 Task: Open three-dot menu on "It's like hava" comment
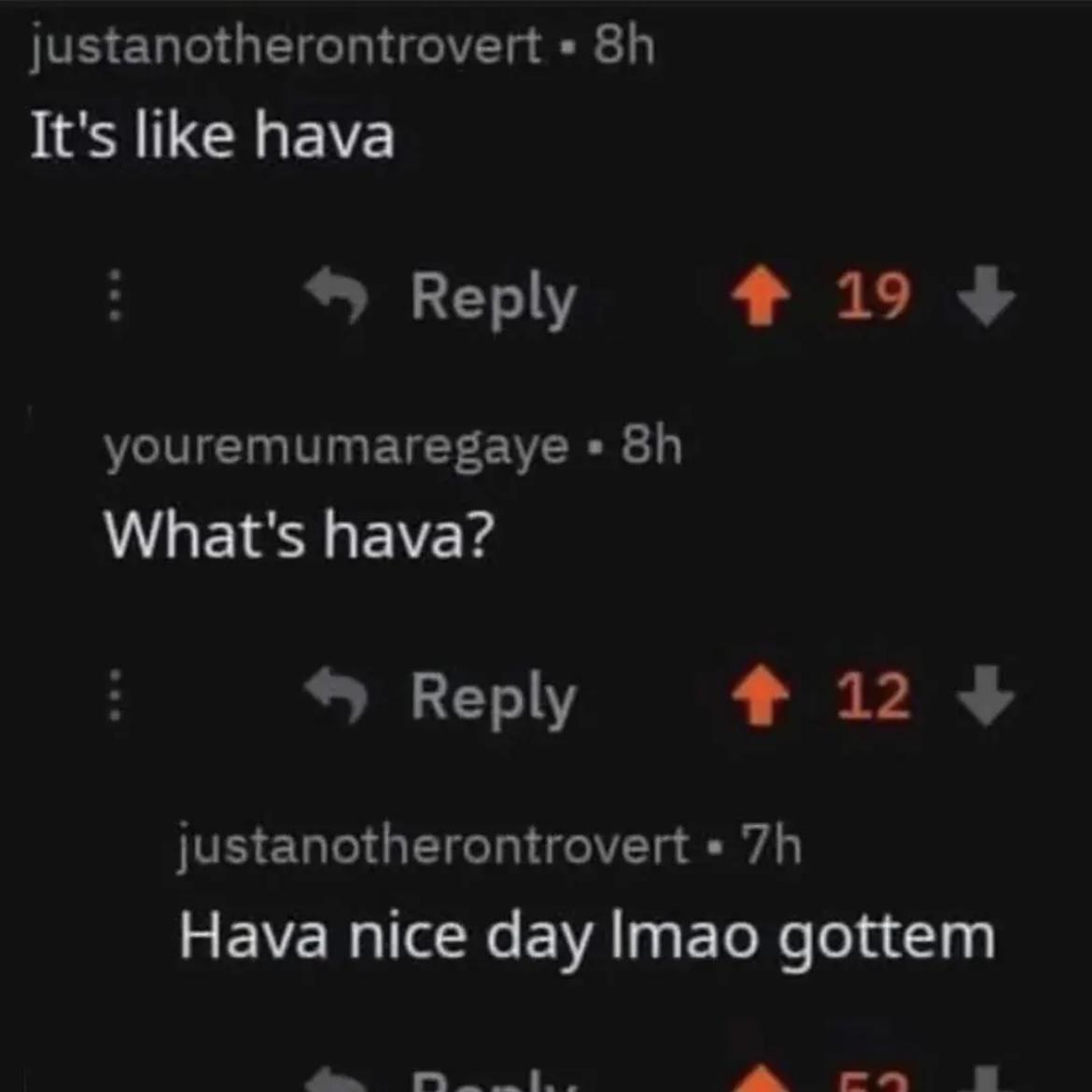point(116,296)
